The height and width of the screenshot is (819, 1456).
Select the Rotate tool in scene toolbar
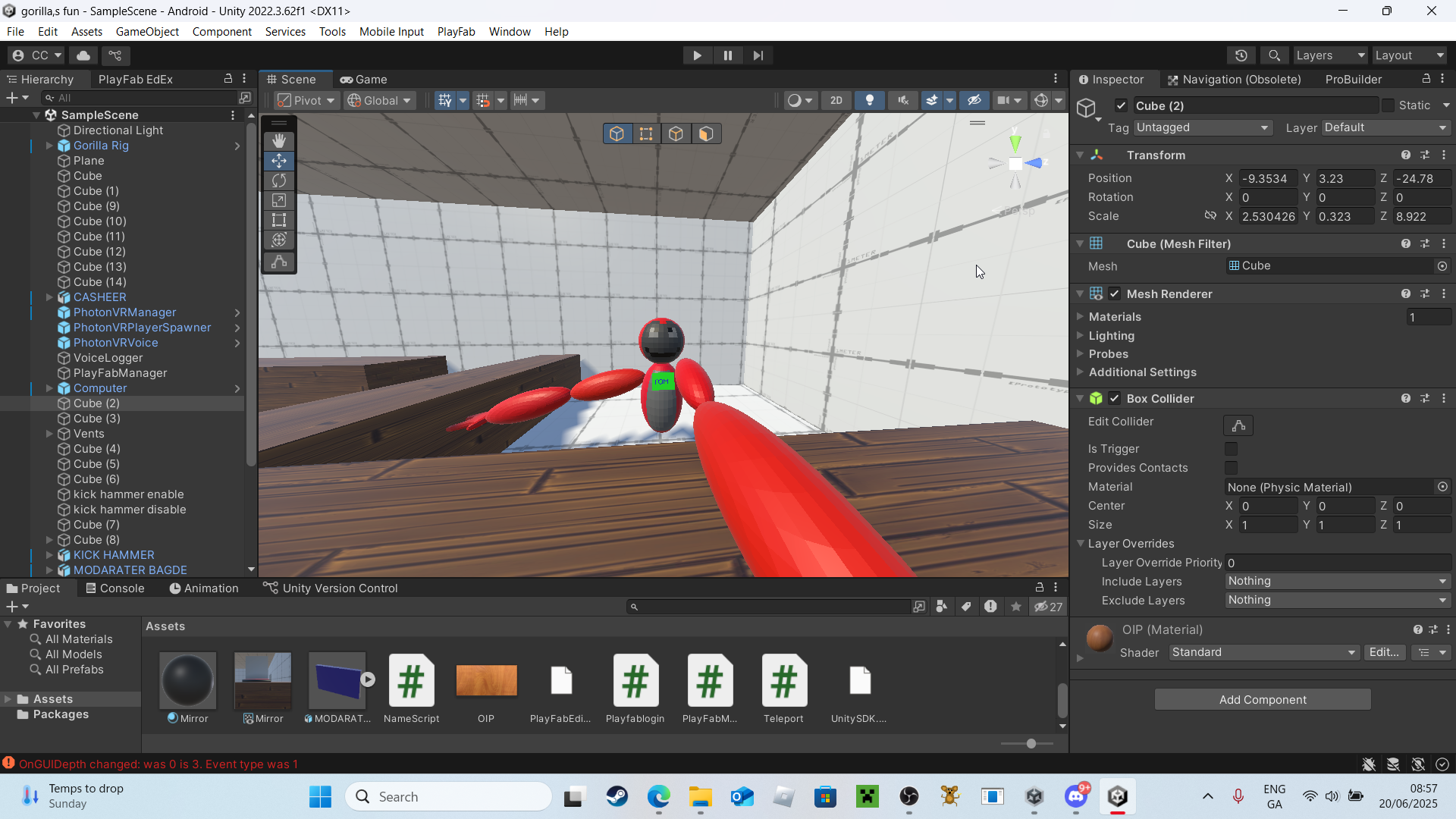click(x=279, y=180)
